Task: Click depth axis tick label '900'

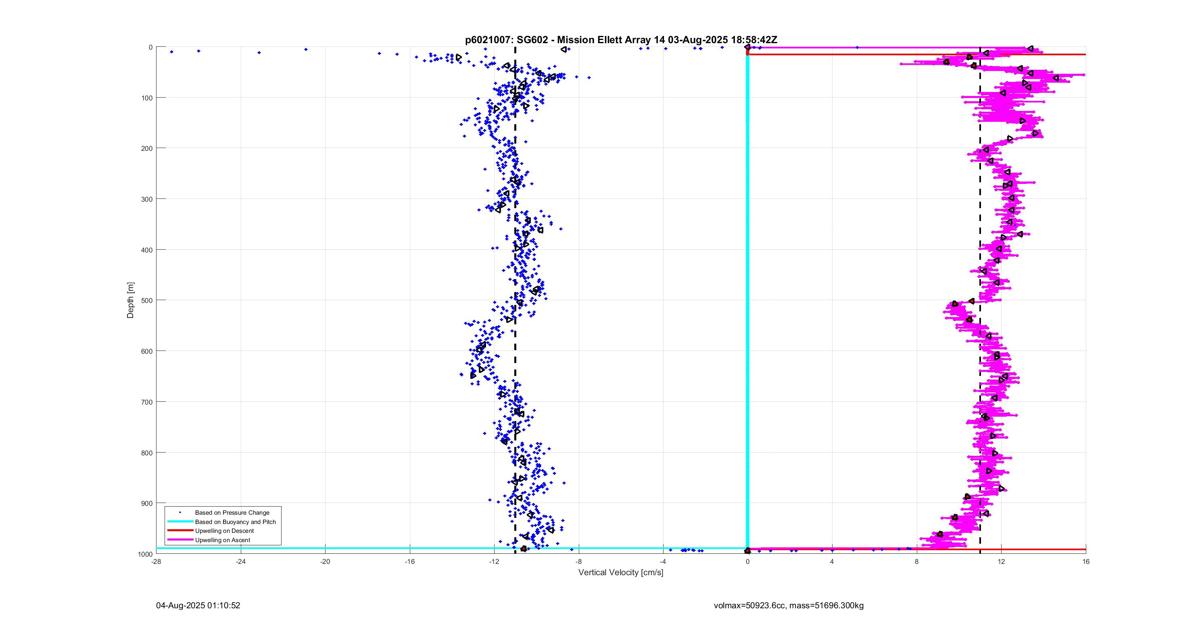Action: [145, 503]
